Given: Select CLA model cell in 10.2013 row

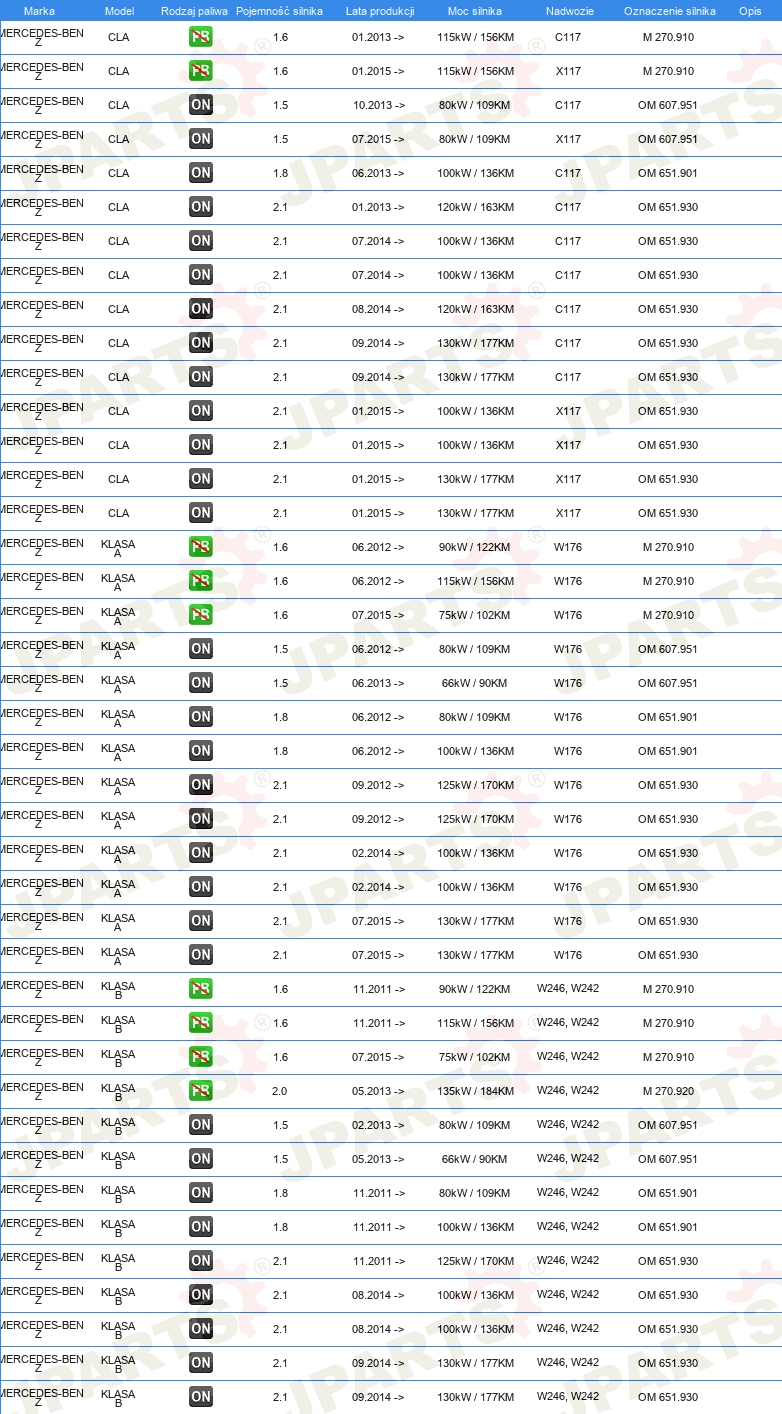Looking at the screenshot, I should coord(118,105).
